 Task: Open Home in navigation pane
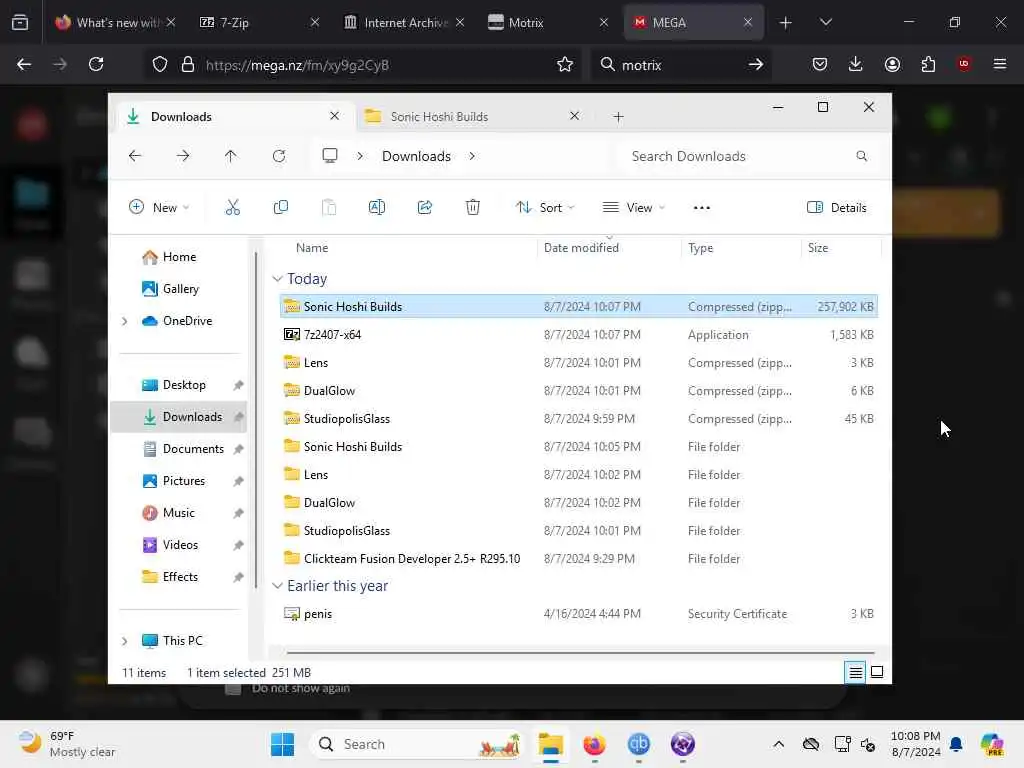(x=179, y=257)
